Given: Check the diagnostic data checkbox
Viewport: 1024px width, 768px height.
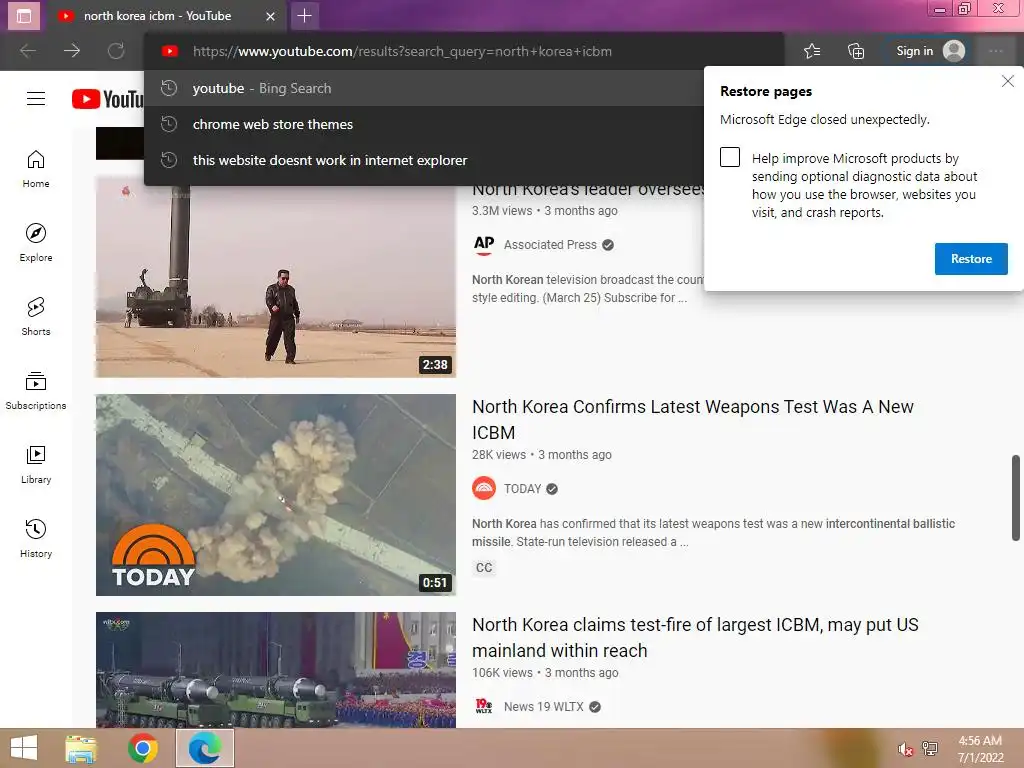Looking at the screenshot, I should click(730, 157).
